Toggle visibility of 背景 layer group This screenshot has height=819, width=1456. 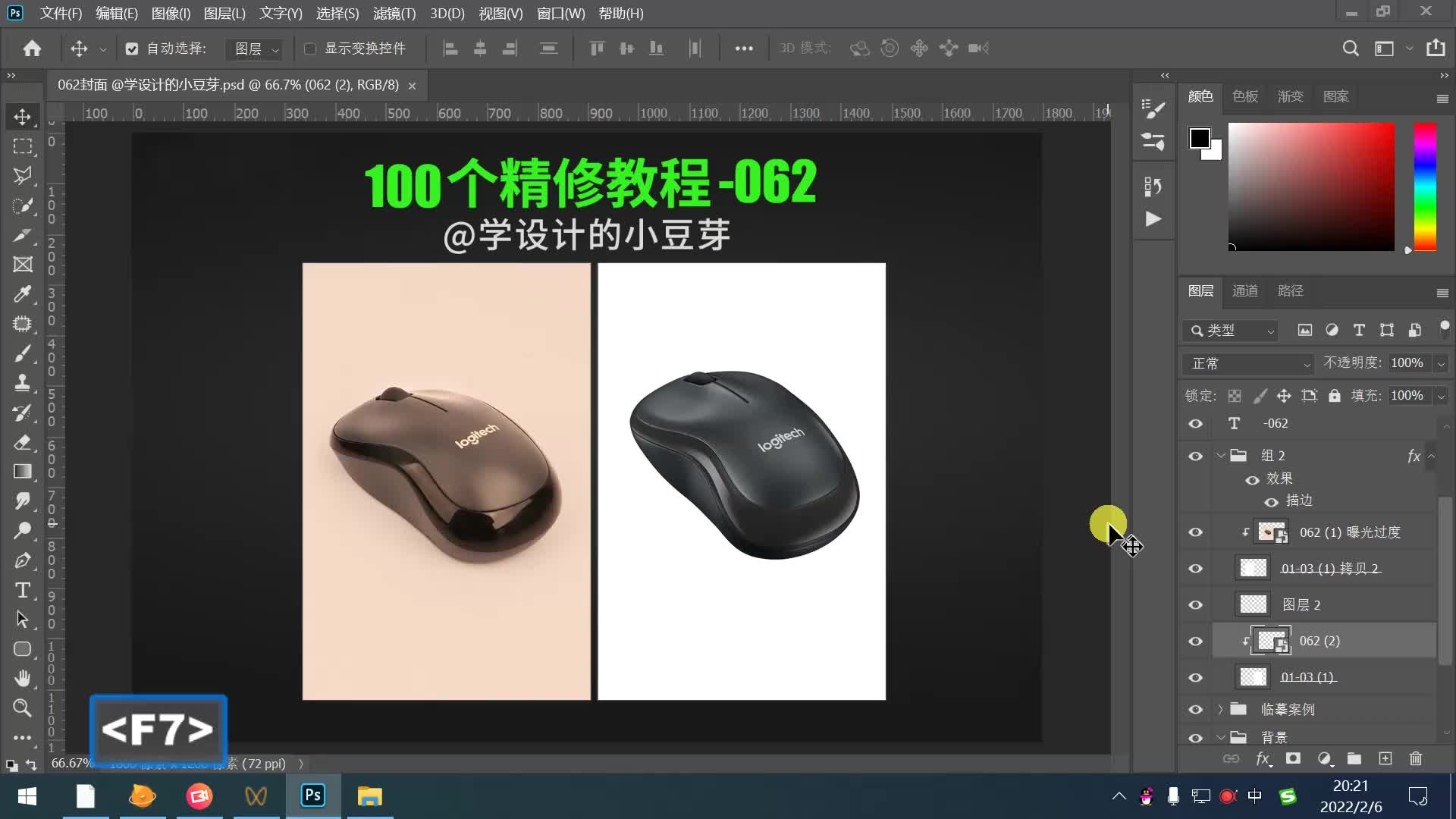(1197, 737)
